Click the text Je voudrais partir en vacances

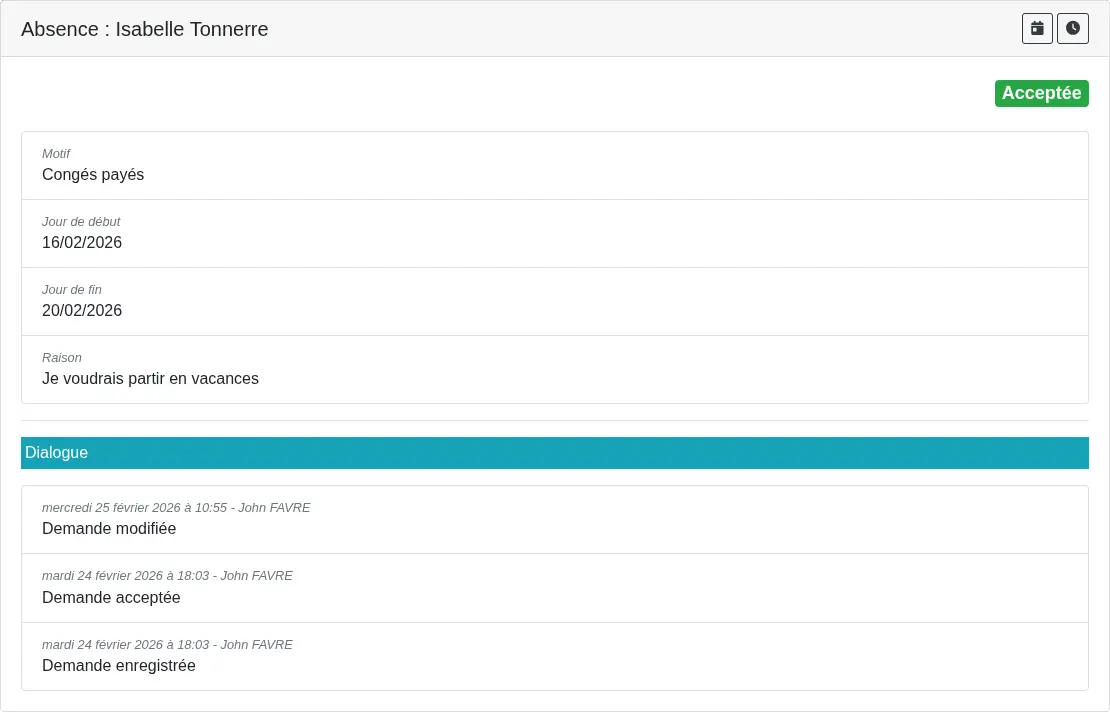point(150,379)
